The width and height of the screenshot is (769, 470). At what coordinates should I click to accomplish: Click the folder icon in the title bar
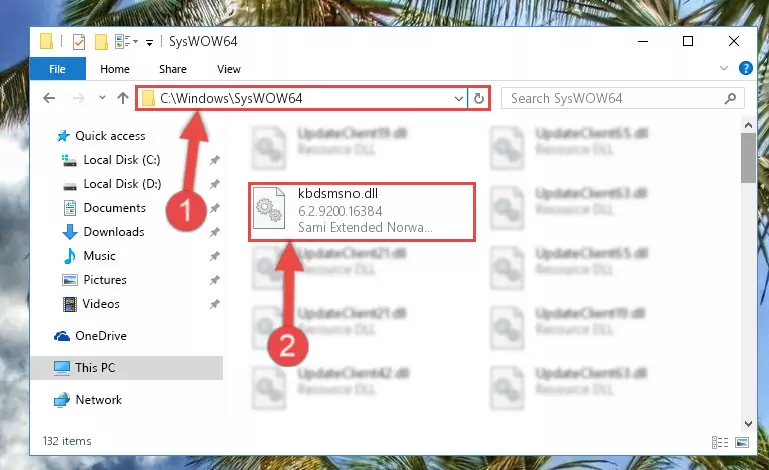pyautogui.click(x=46, y=41)
